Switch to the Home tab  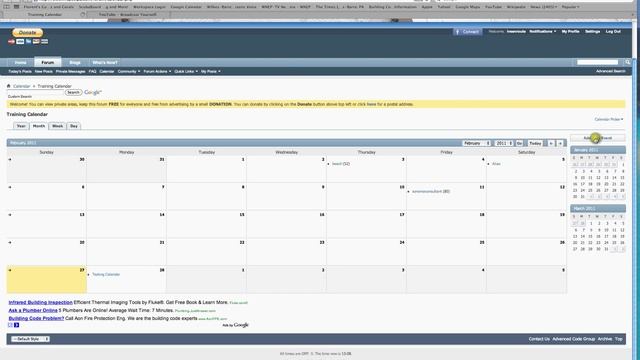(x=20, y=62)
